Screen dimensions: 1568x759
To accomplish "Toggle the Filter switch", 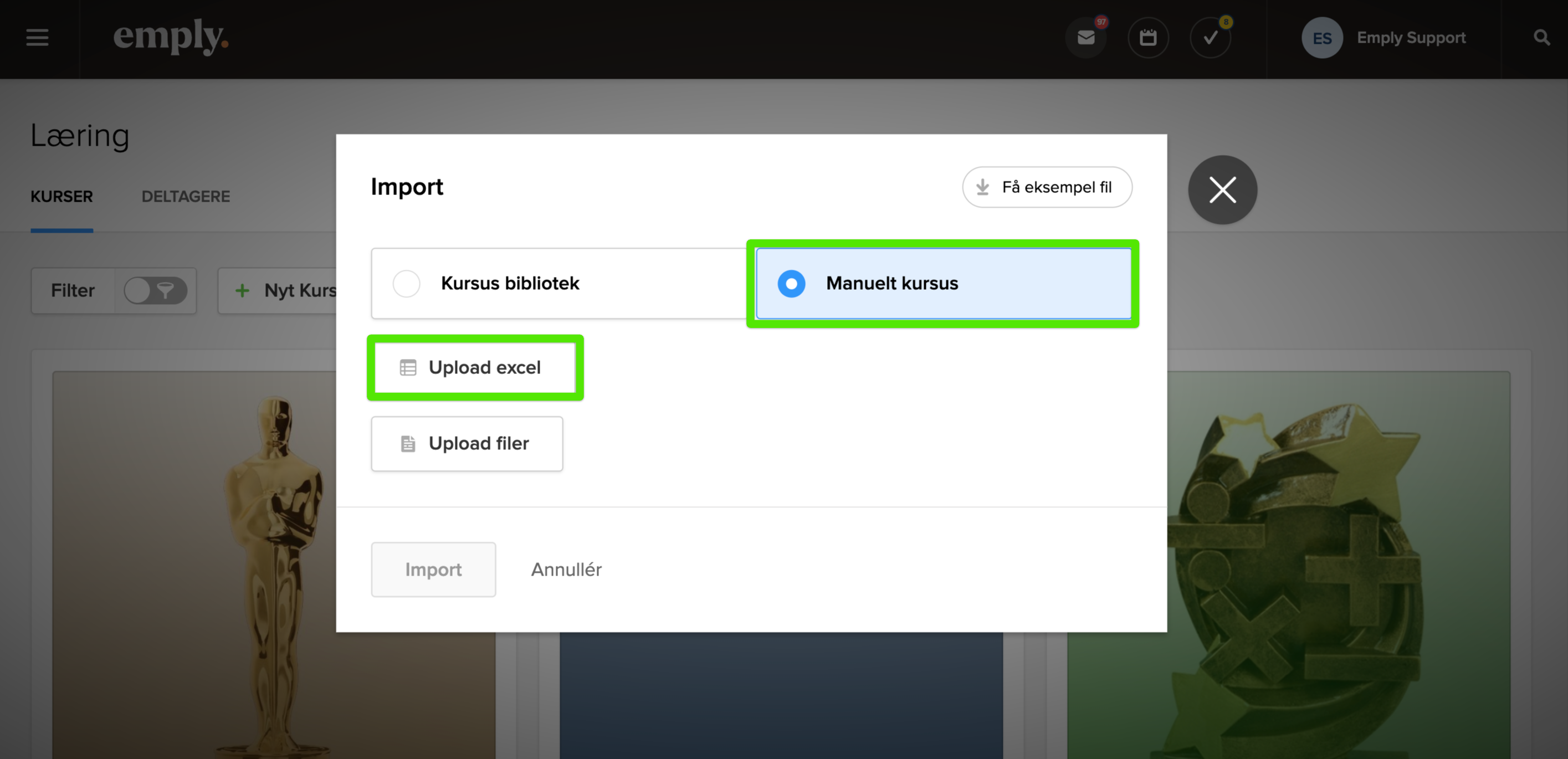I will pyautogui.click(x=155, y=291).
